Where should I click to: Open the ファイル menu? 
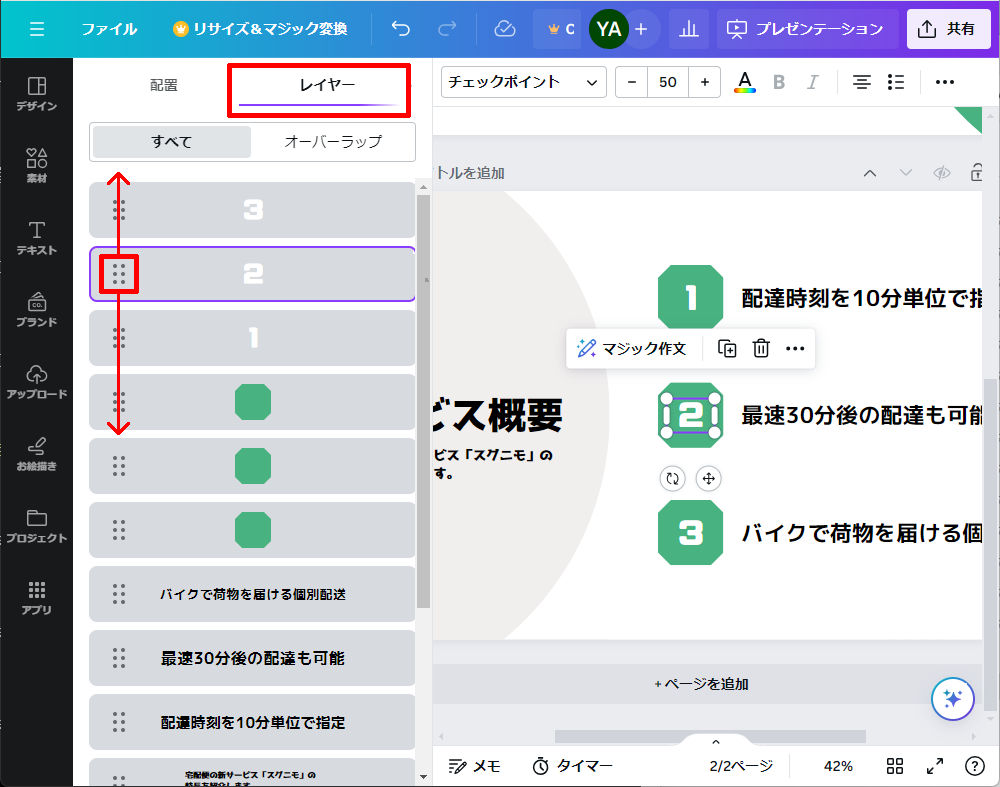click(x=109, y=29)
